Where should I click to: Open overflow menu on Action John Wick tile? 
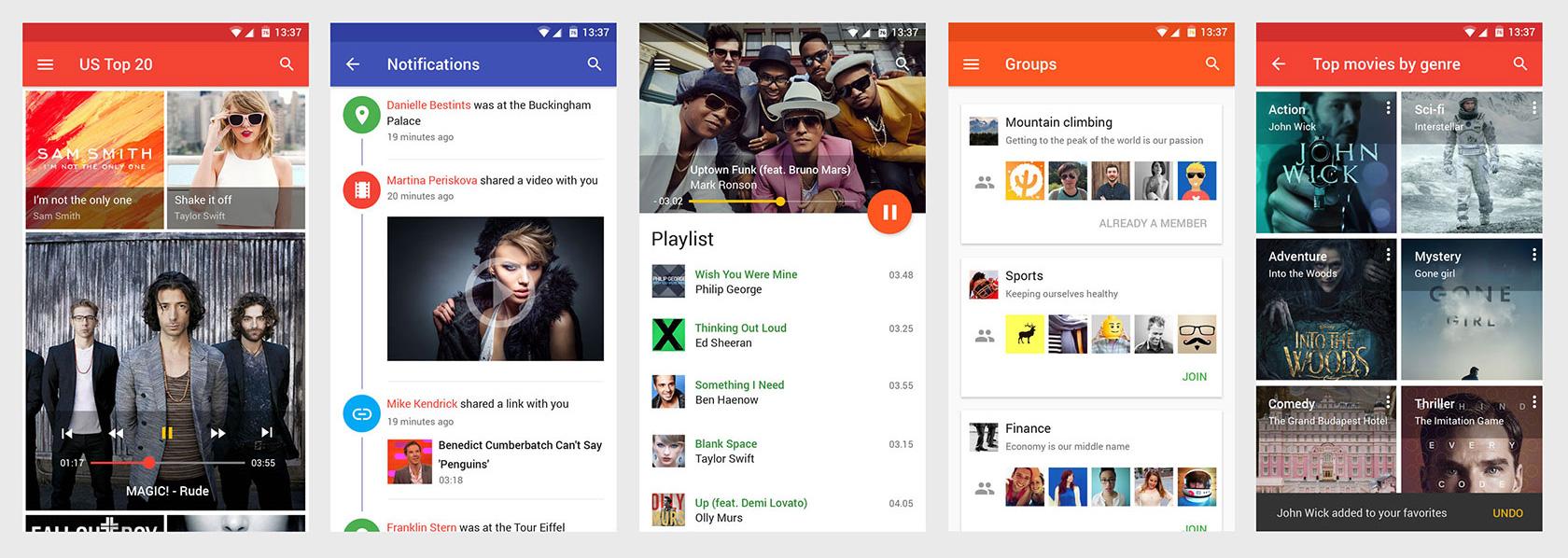pyautogui.click(x=1388, y=108)
